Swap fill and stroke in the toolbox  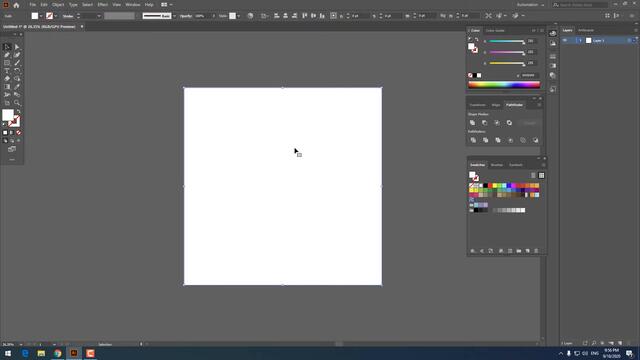pyautogui.click(x=18, y=111)
